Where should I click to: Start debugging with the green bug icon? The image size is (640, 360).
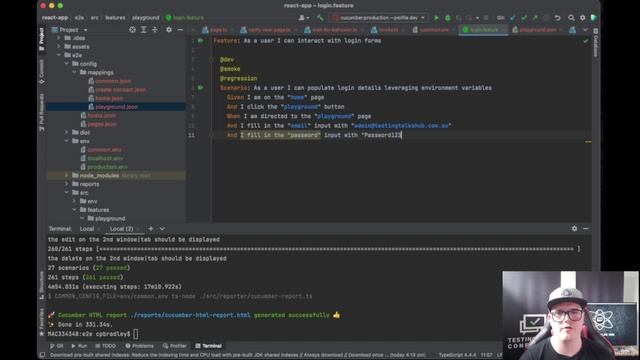click(x=448, y=18)
